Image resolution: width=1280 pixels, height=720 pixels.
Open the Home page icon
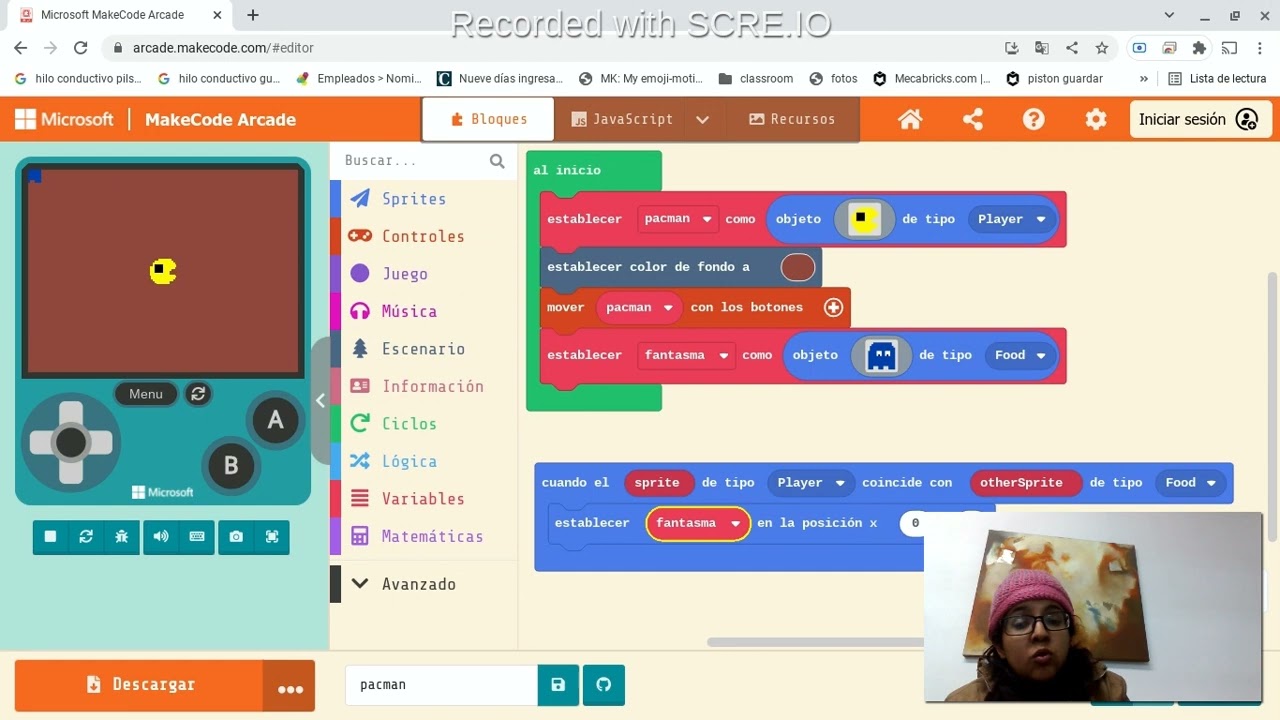(910, 119)
